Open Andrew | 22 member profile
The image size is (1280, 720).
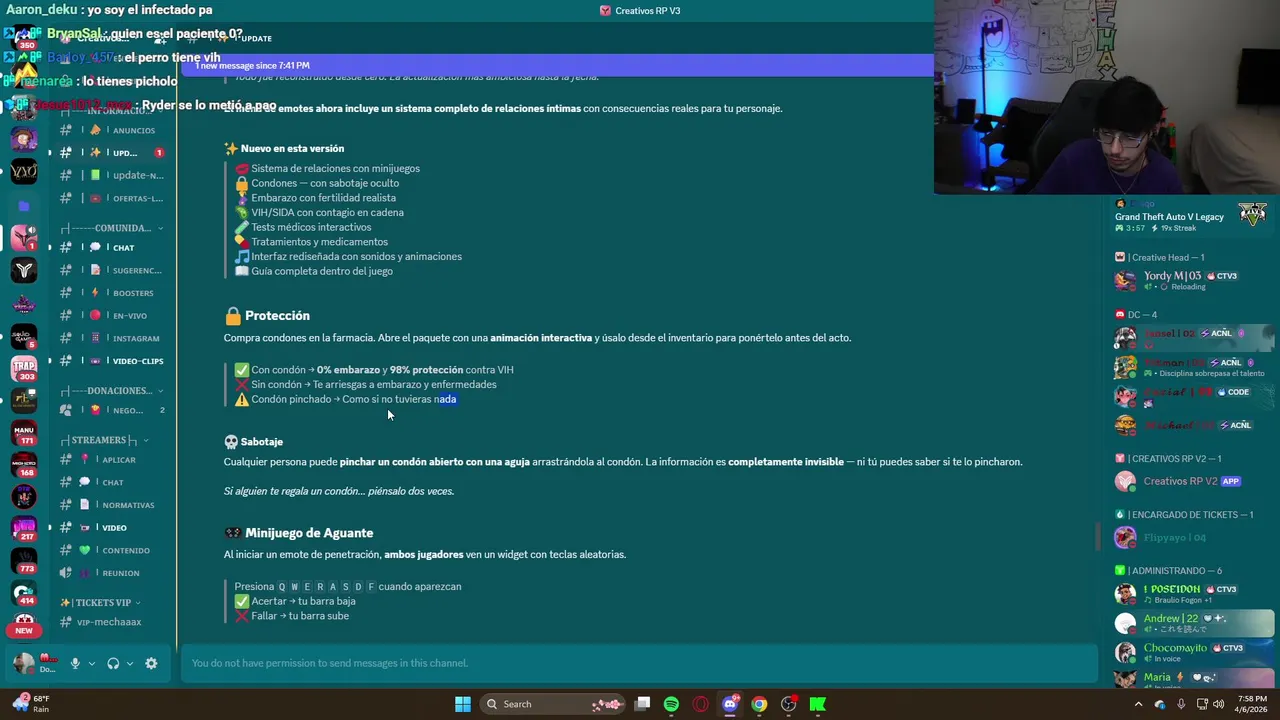point(1194,623)
